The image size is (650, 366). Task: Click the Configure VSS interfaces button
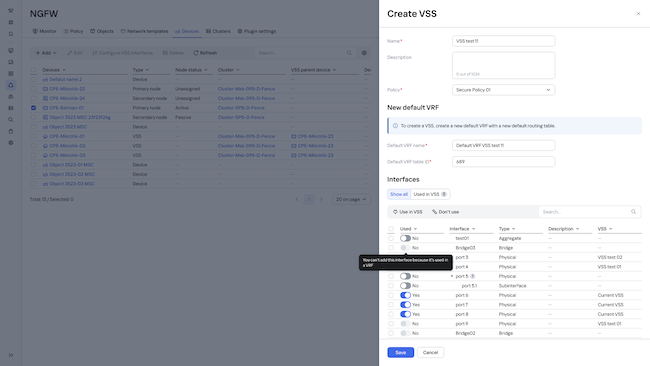122,53
